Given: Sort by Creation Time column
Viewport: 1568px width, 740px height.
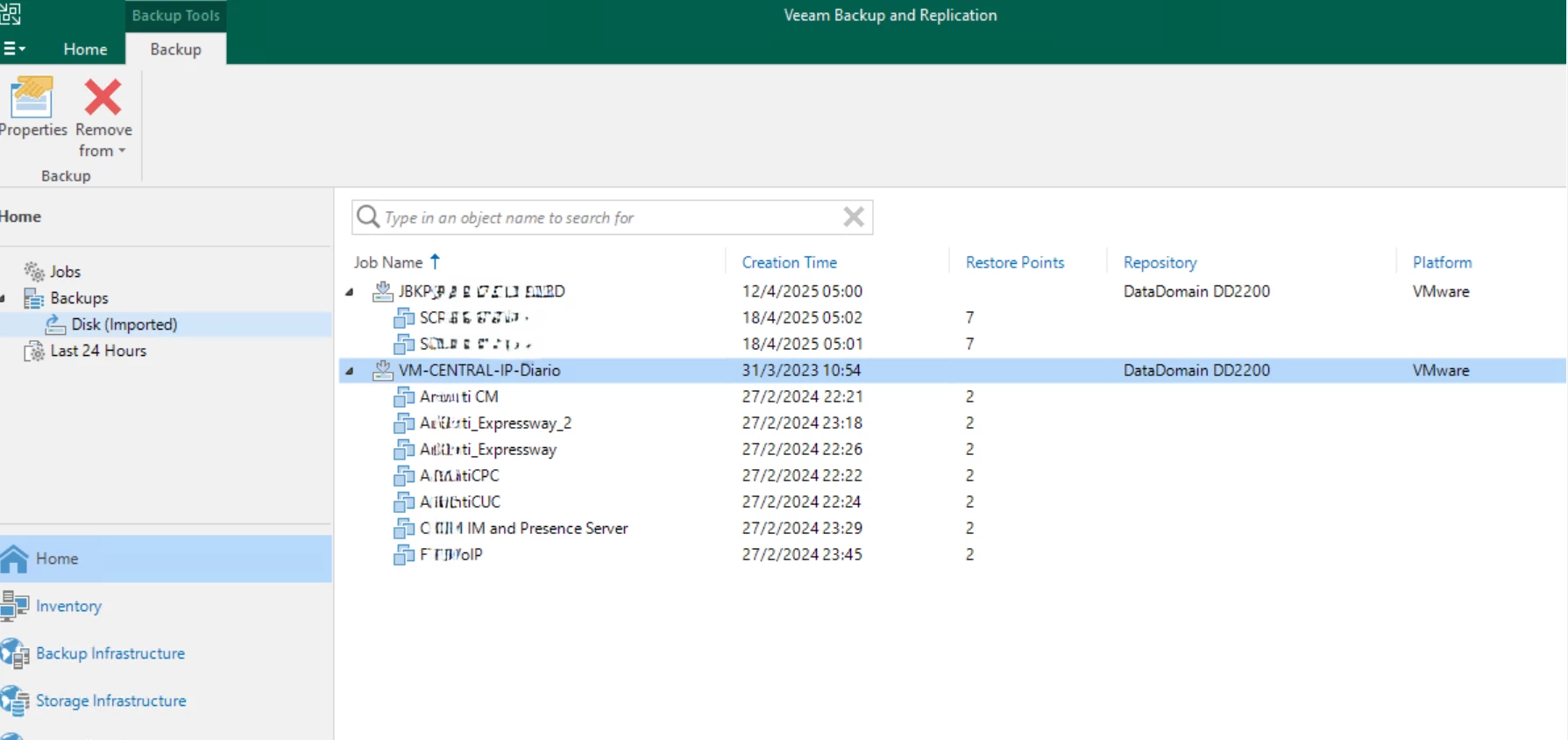Looking at the screenshot, I should [x=789, y=262].
